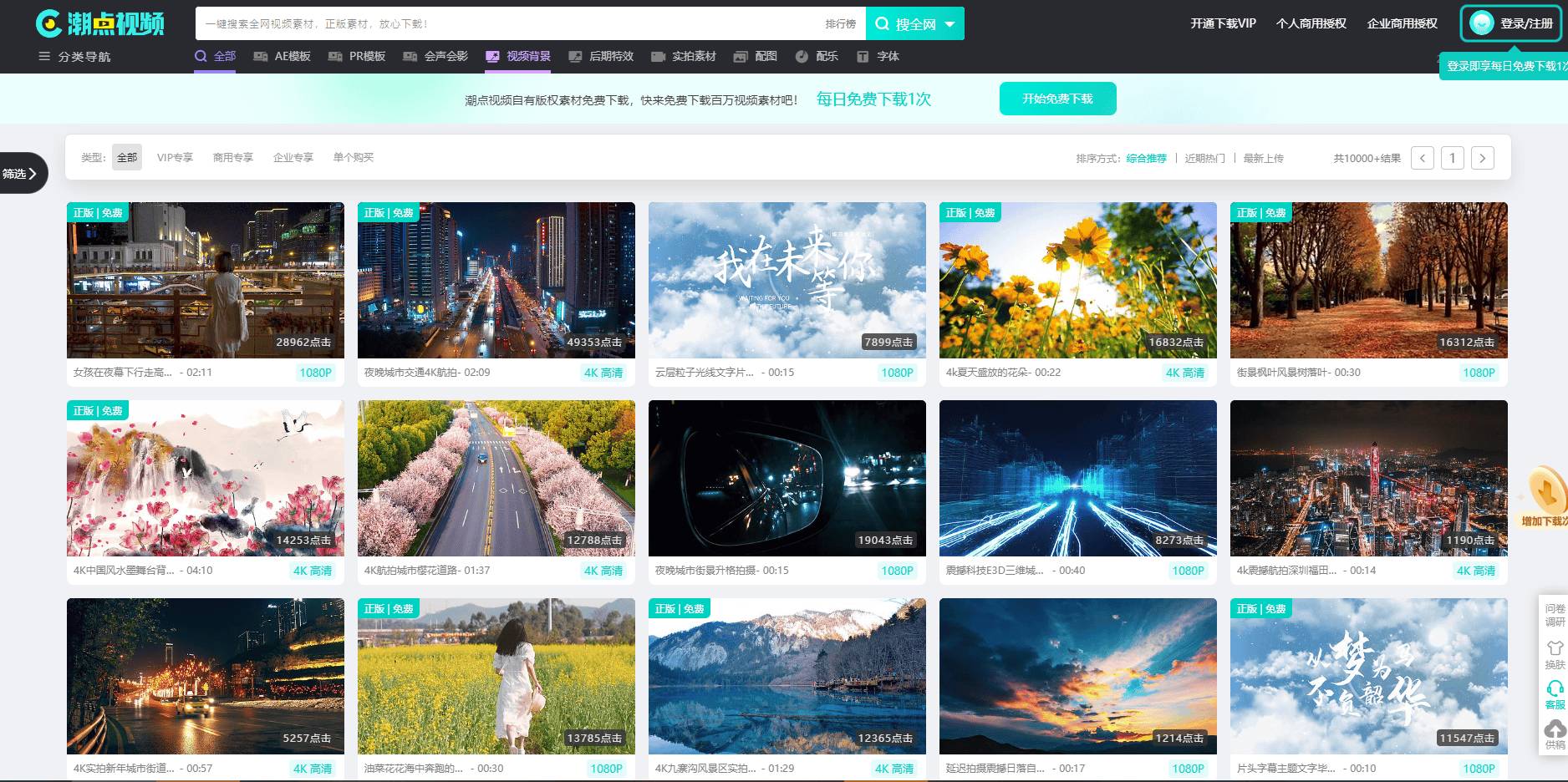The width and height of the screenshot is (1568, 782).
Task: Select the VIP专享 type filter
Action: (175, 158)
